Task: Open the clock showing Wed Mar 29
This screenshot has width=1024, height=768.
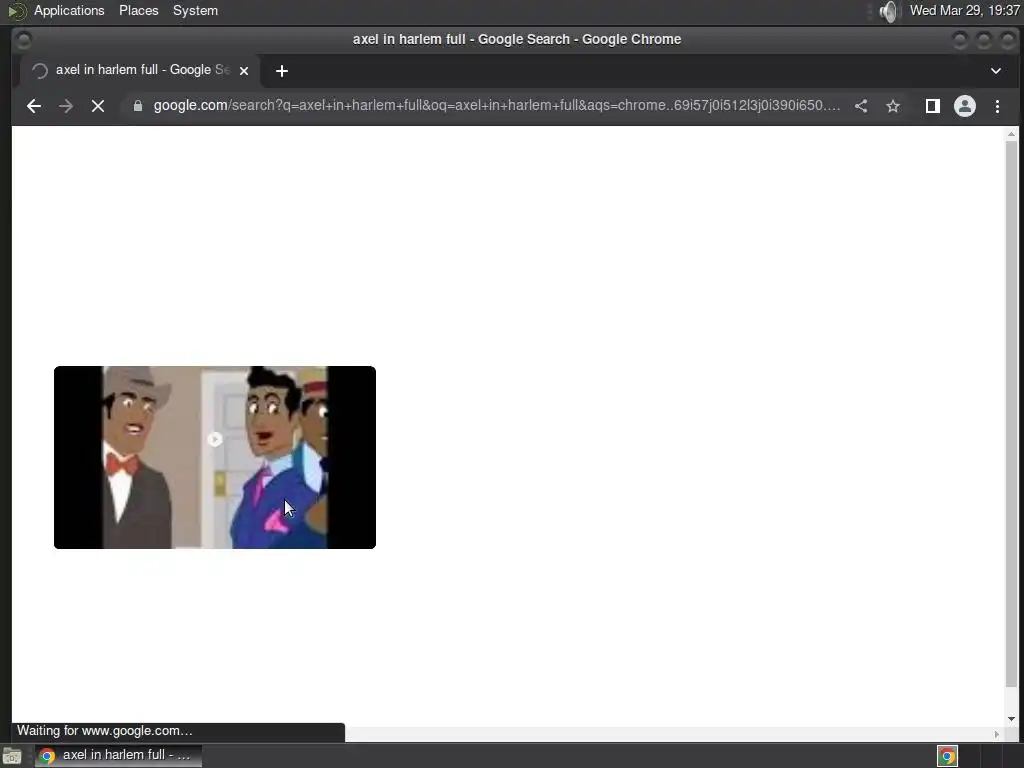Action: tap(965, 10)
